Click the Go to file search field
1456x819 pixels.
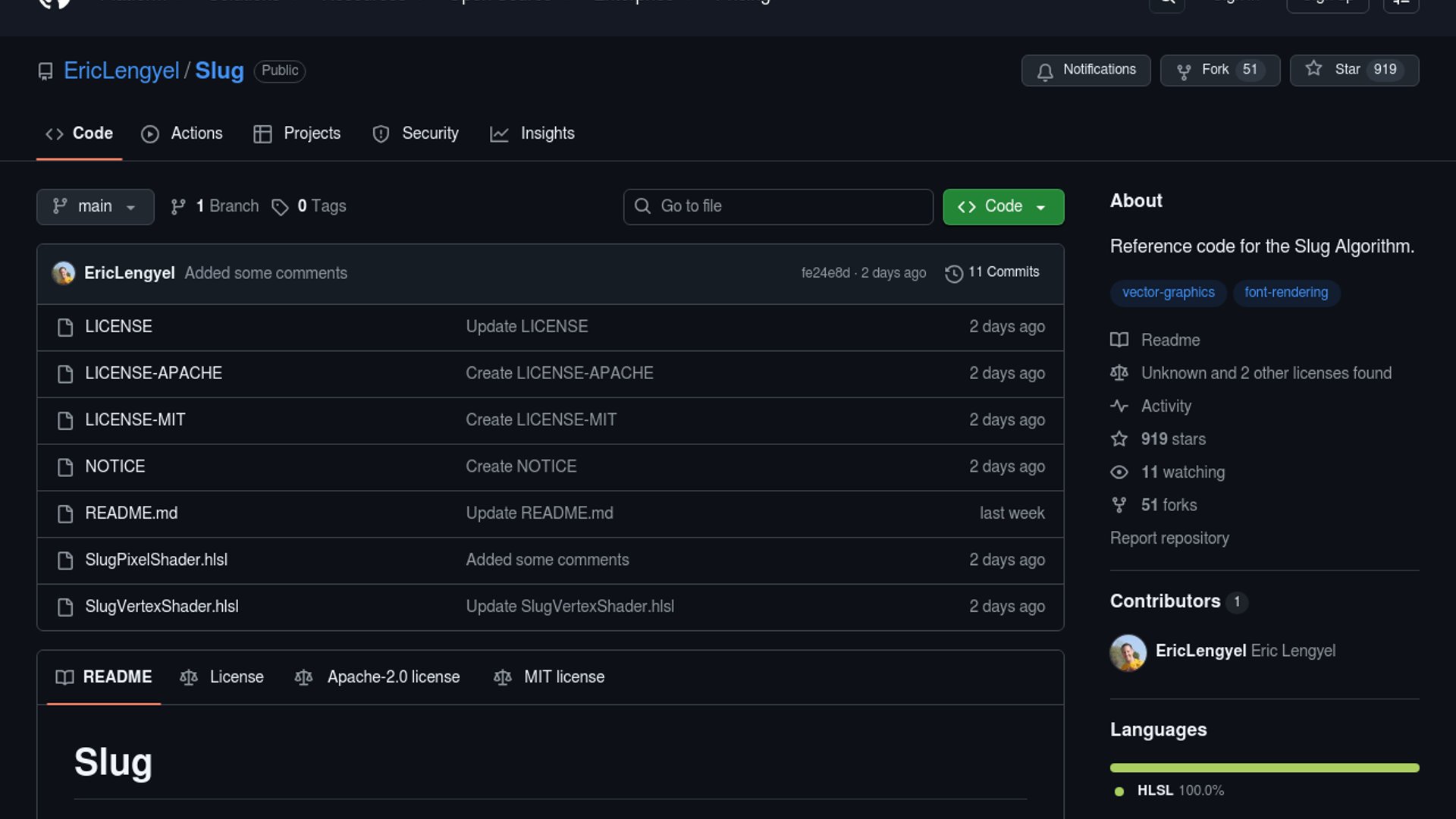pyautogui.click(x=778, y=206)
